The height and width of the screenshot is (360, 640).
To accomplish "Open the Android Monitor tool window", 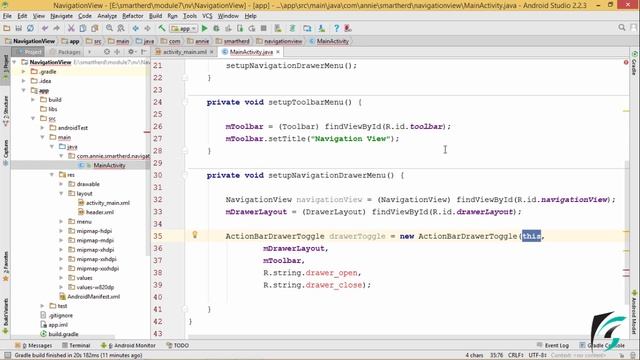I will 129,345.
